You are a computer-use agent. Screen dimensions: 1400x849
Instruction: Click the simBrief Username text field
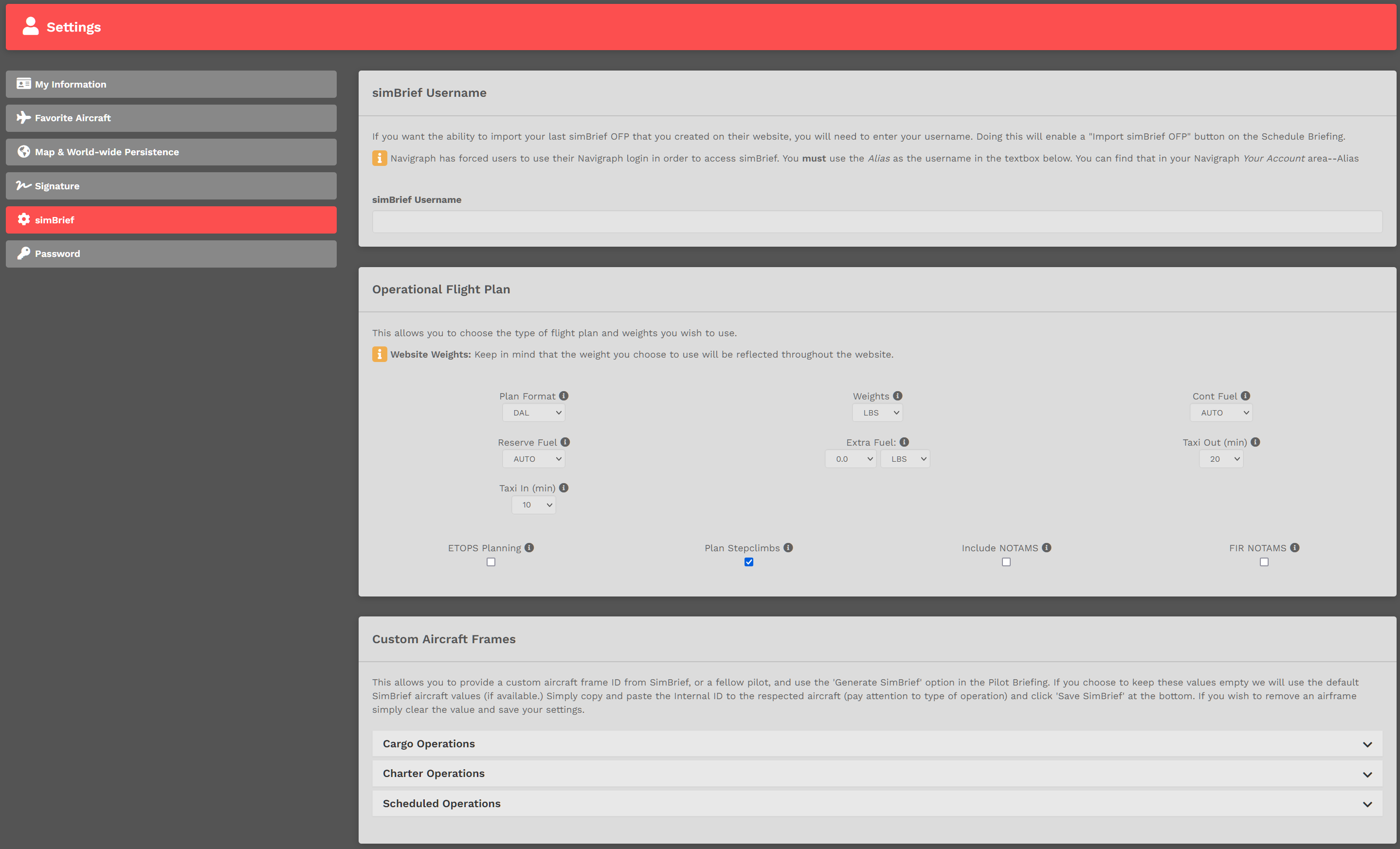[x=877, y=222]
